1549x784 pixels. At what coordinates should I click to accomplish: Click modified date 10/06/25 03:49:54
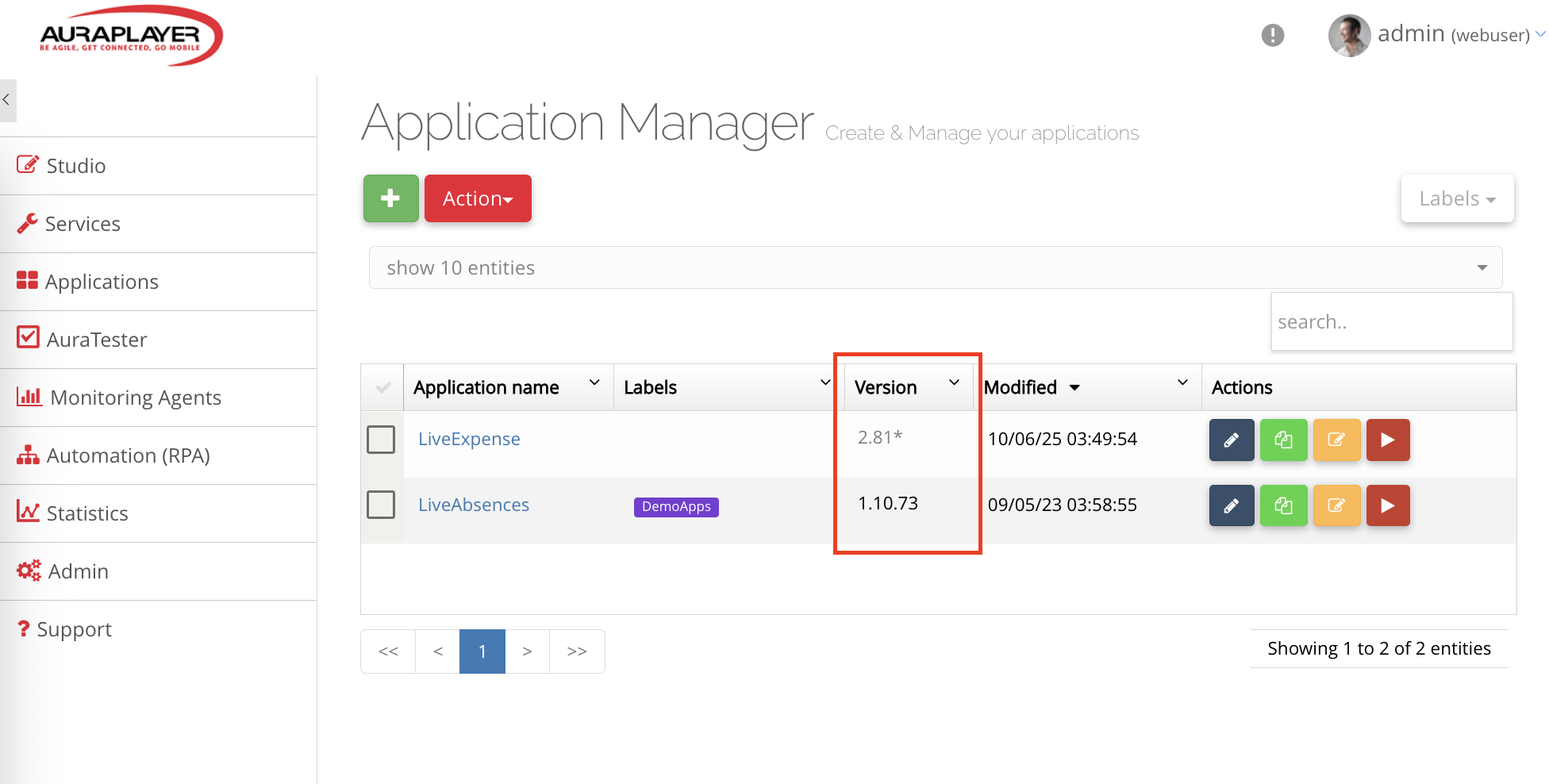(x=1063, y=439)
